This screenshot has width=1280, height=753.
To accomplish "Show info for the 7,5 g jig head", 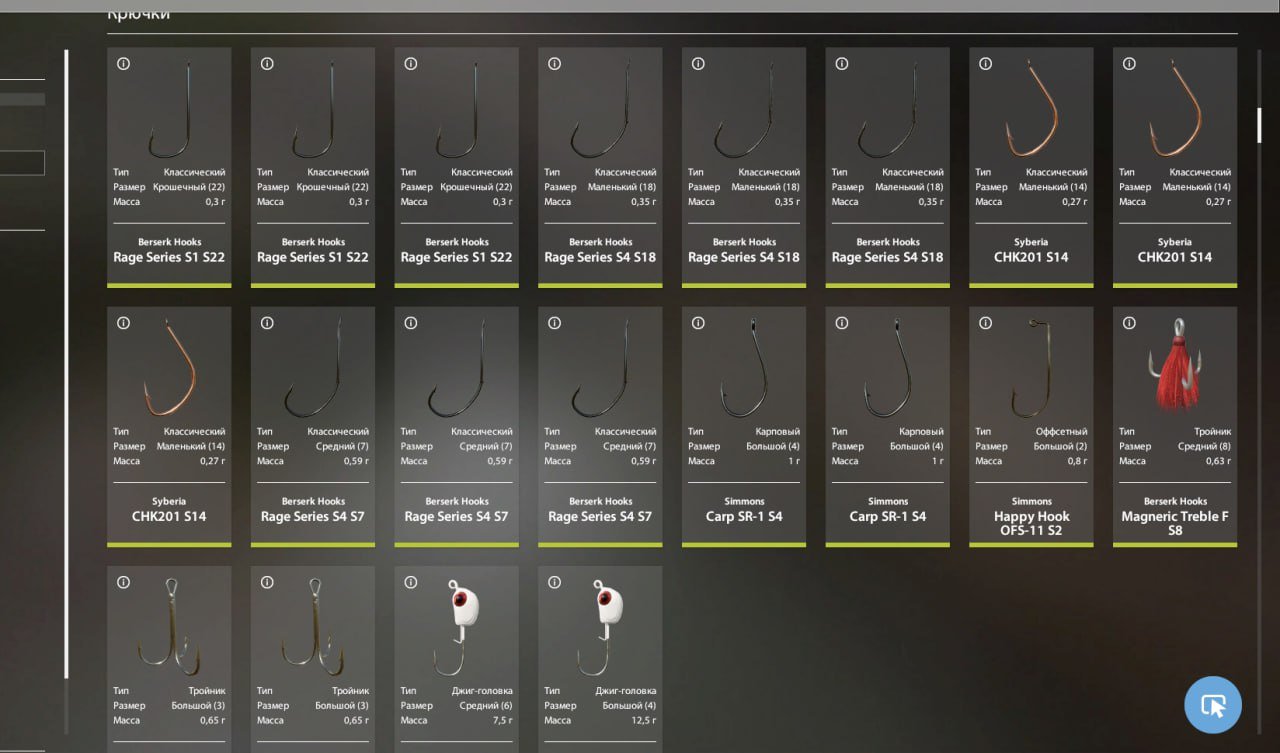I will (410, 583).
